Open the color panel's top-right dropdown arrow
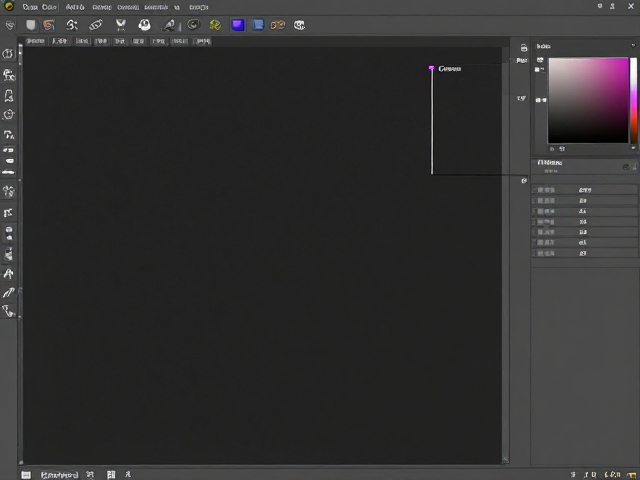 coord(633,46)
